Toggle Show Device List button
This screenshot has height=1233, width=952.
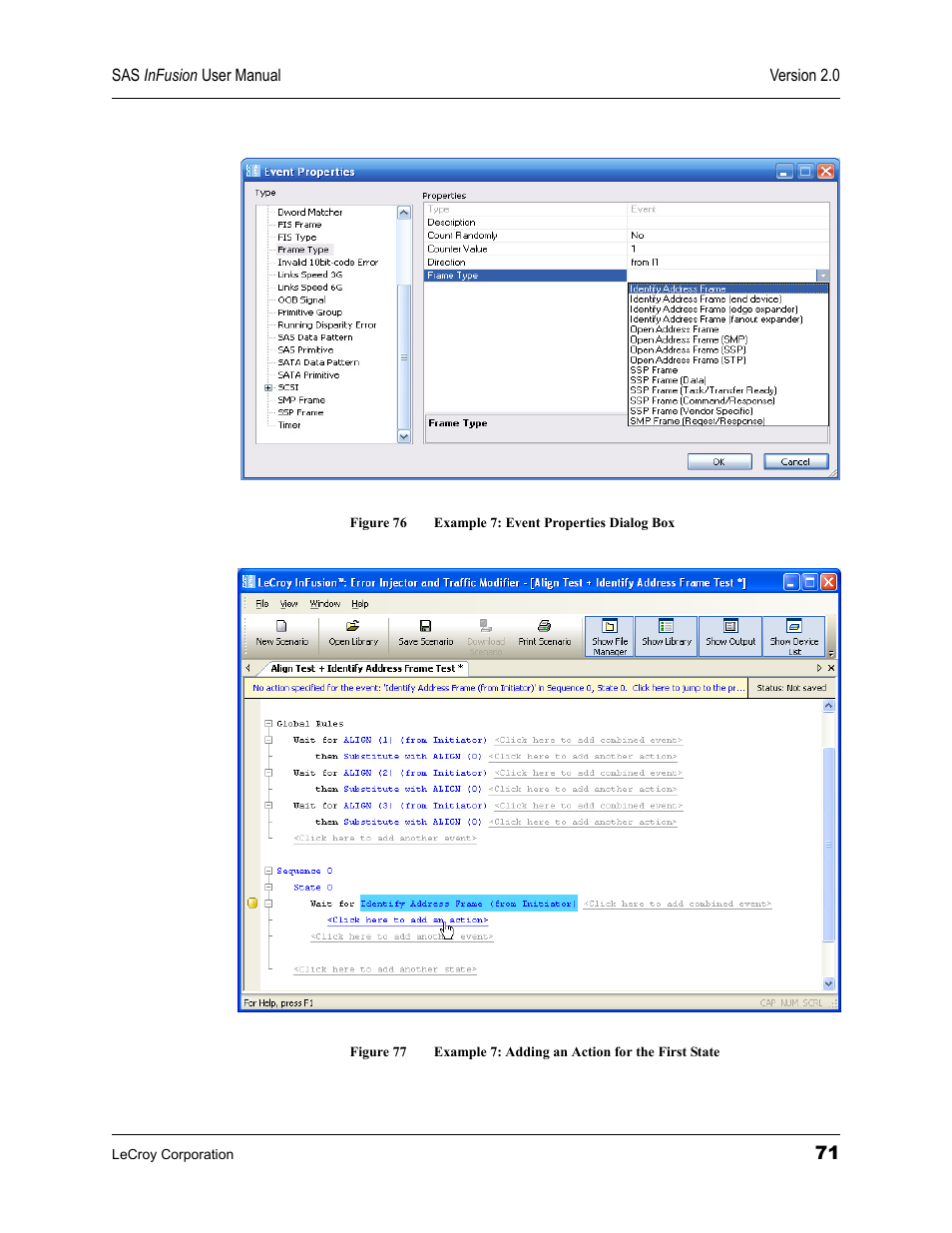point(794,636)
